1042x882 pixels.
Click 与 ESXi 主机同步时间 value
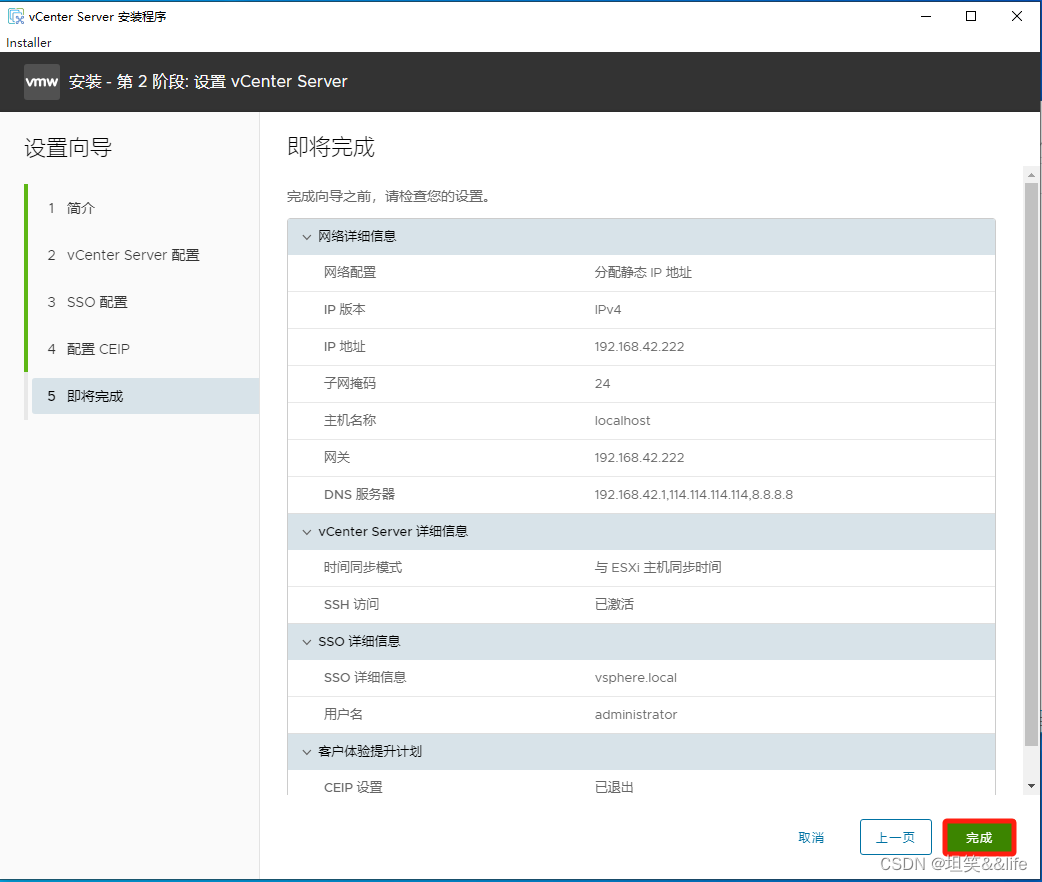(658, 568)
